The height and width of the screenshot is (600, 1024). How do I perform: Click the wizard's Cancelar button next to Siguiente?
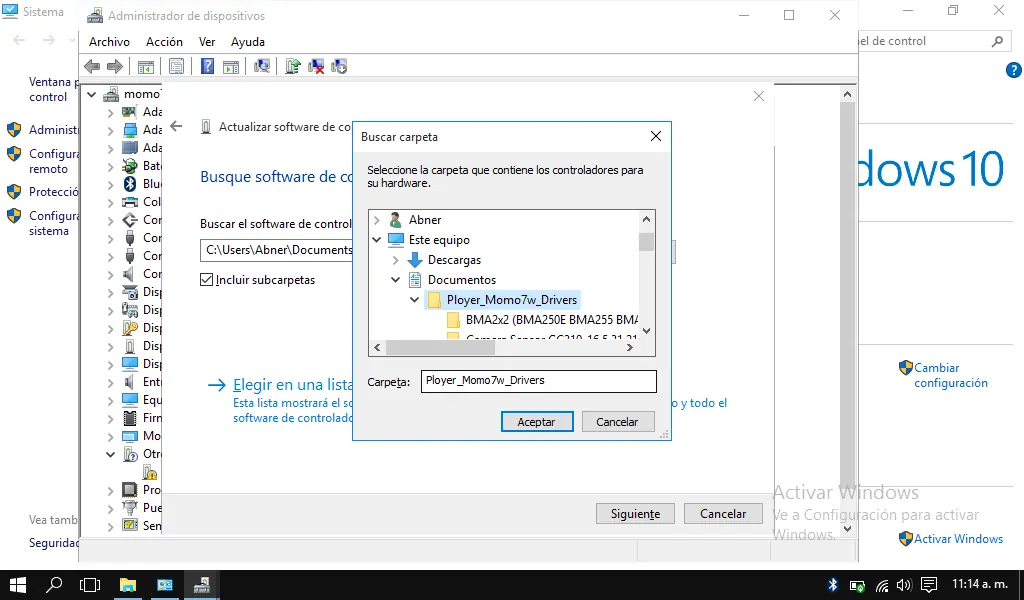click(x=723, y=514)
